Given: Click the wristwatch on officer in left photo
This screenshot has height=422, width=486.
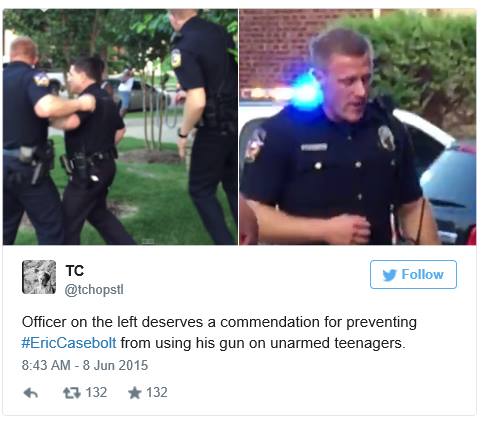Looking at the screenshot, I should (x=182, y=134).
